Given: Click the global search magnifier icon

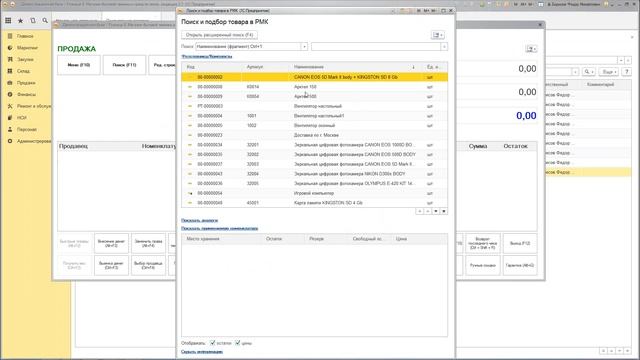Looking at the screenshot, I should (45, 20).
